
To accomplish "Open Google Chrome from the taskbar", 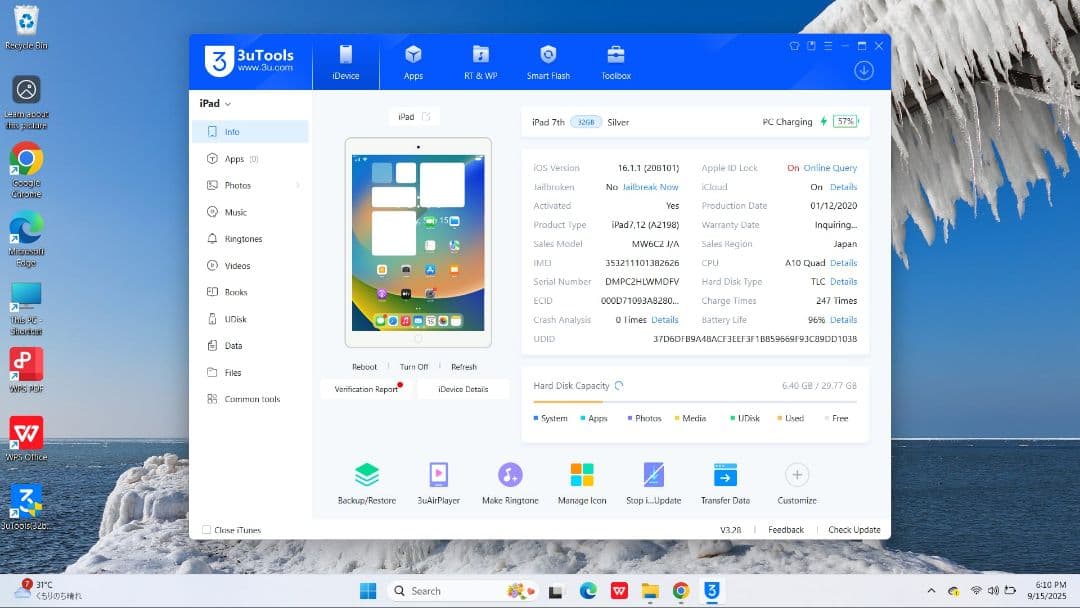I will tap(681, 591).
